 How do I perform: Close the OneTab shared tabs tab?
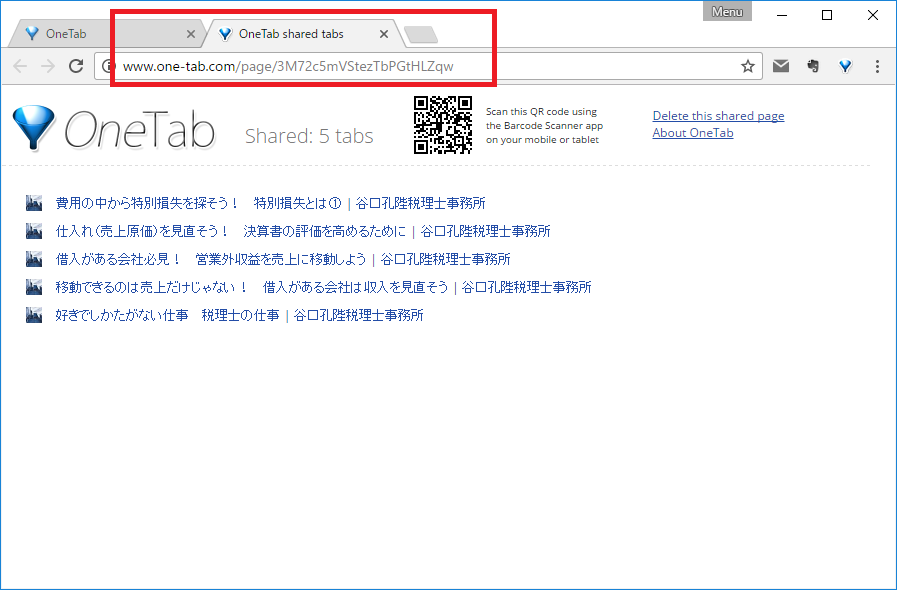pyautogui.click(x=384, y=34)
